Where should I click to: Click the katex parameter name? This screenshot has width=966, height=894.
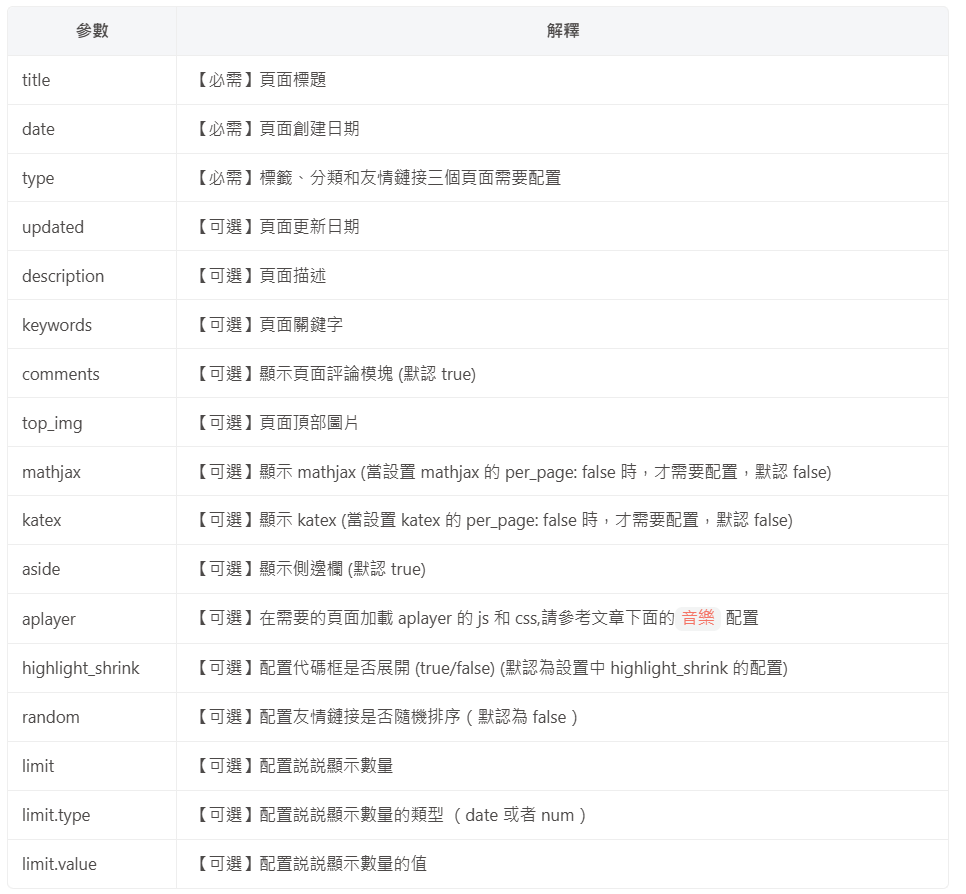(x=41, y=520)
